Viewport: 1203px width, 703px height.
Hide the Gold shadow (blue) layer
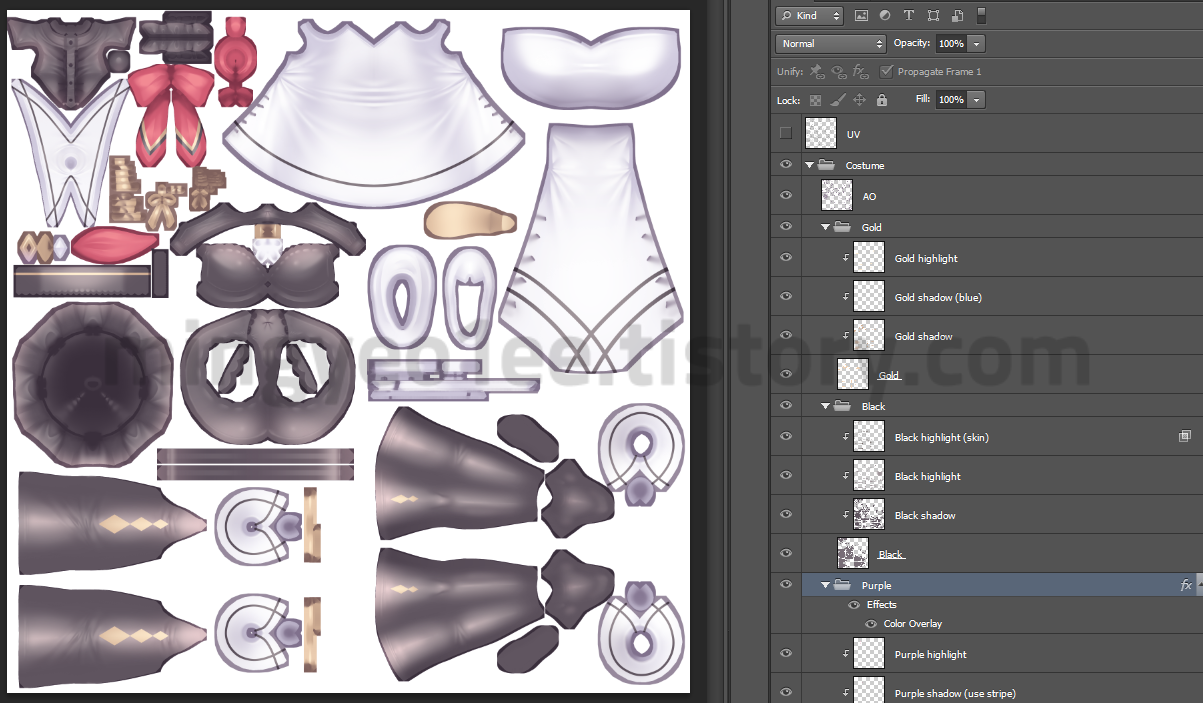[785, 297]
